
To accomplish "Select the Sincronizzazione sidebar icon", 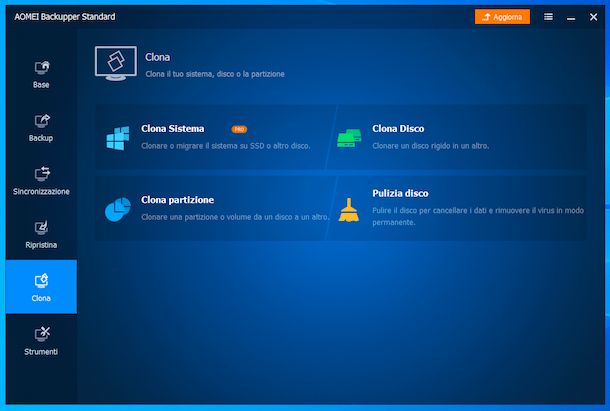I will (x=42, y=174).
